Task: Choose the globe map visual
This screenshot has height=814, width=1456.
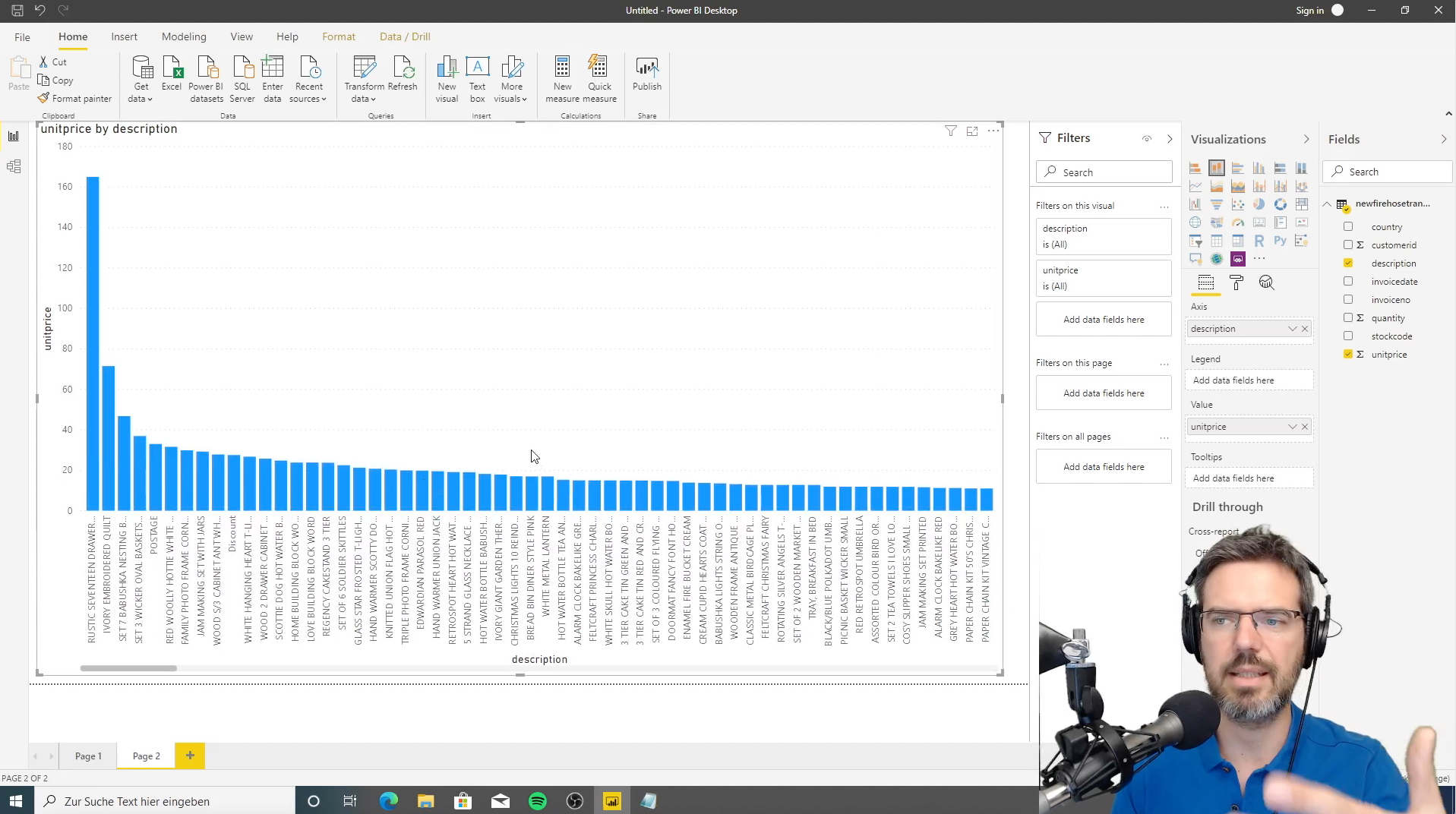Action: (1195, 222)
